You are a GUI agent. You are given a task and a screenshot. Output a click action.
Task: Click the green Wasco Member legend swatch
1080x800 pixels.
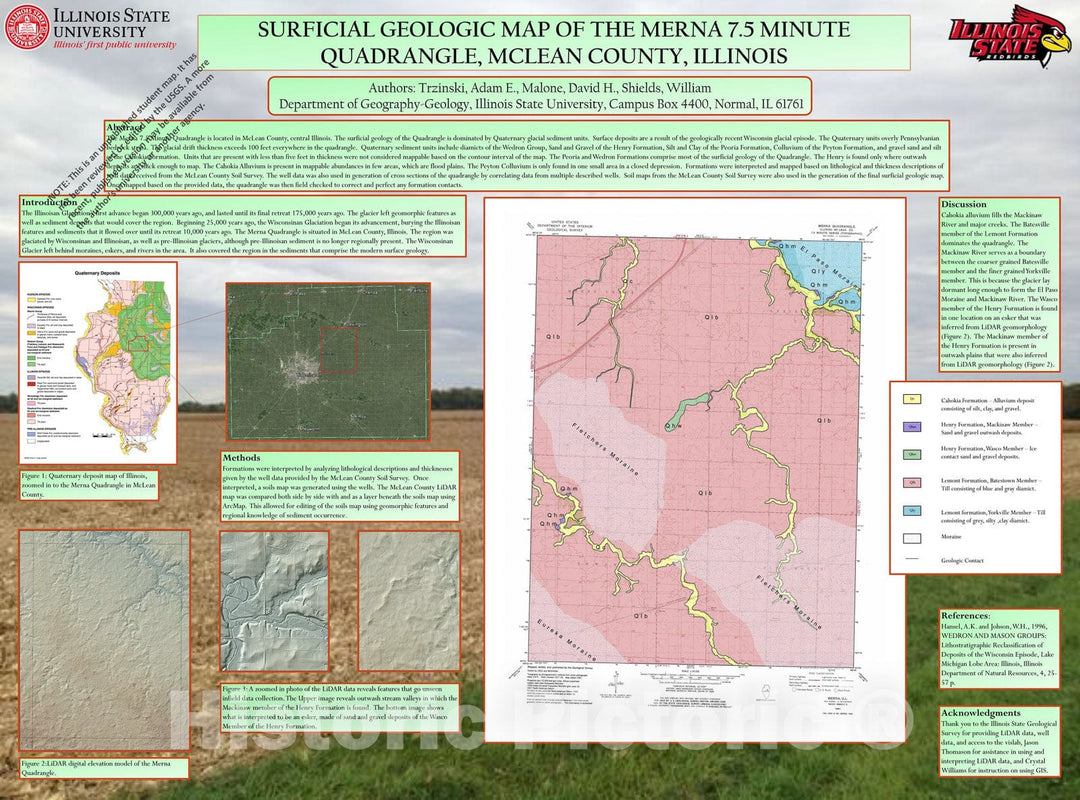pyautogui.click(x=912, y=454)
